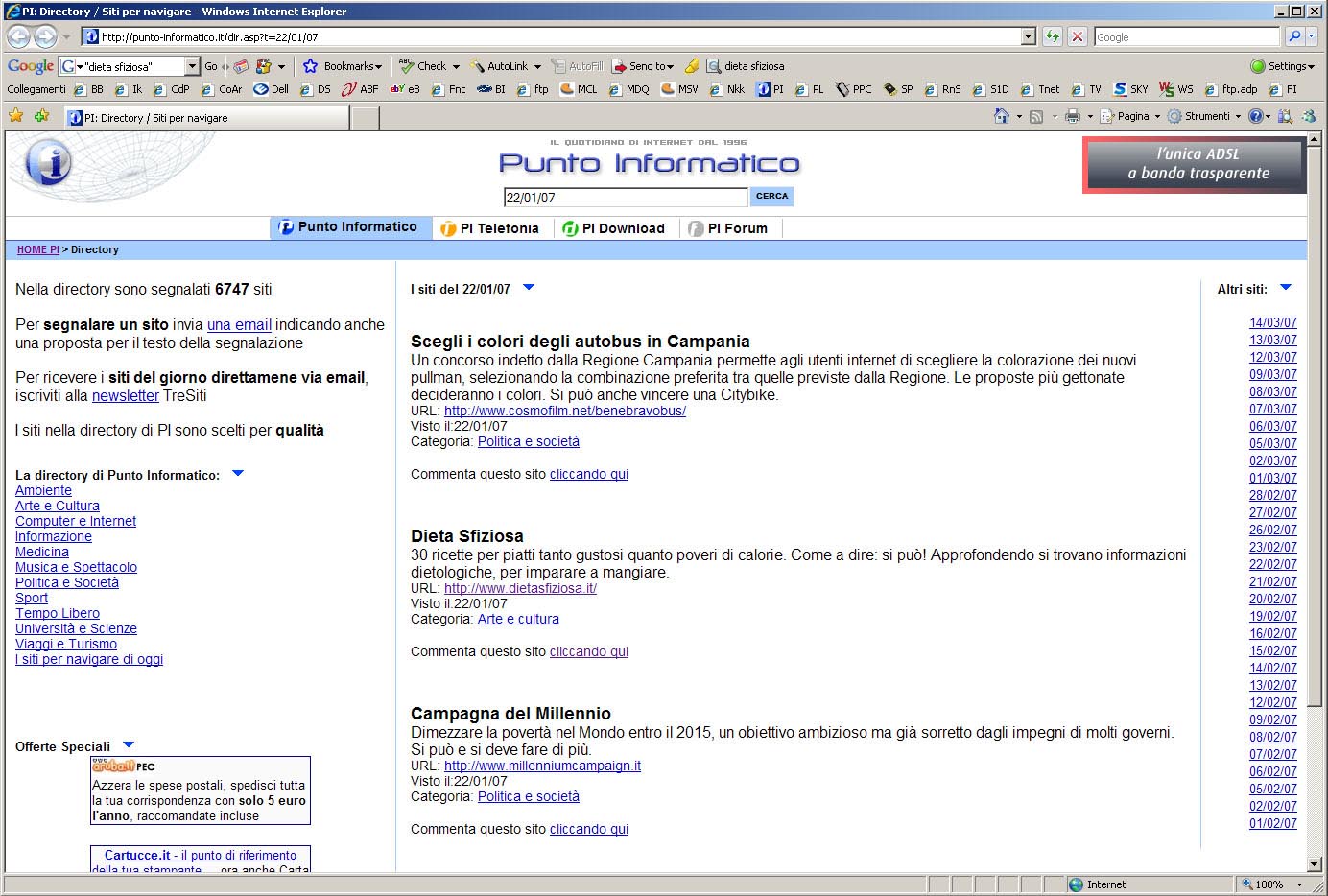Open a new blank browser tab
The height and width of the screenshot is (896, 1328).
coord(366,118)
